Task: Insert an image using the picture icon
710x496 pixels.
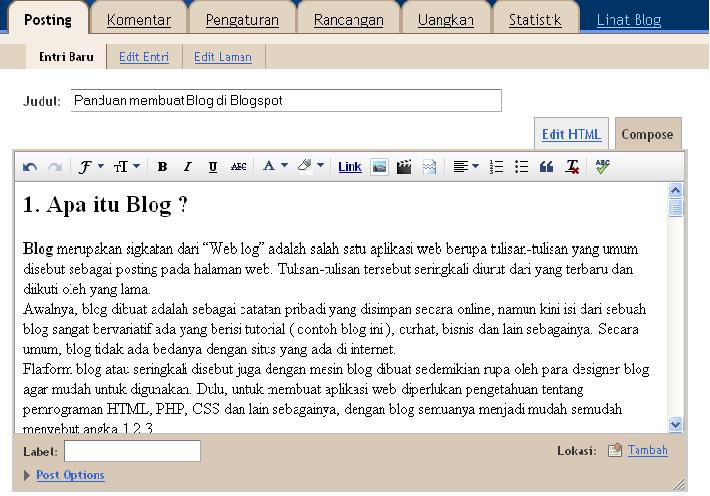Action: [379, 167]
